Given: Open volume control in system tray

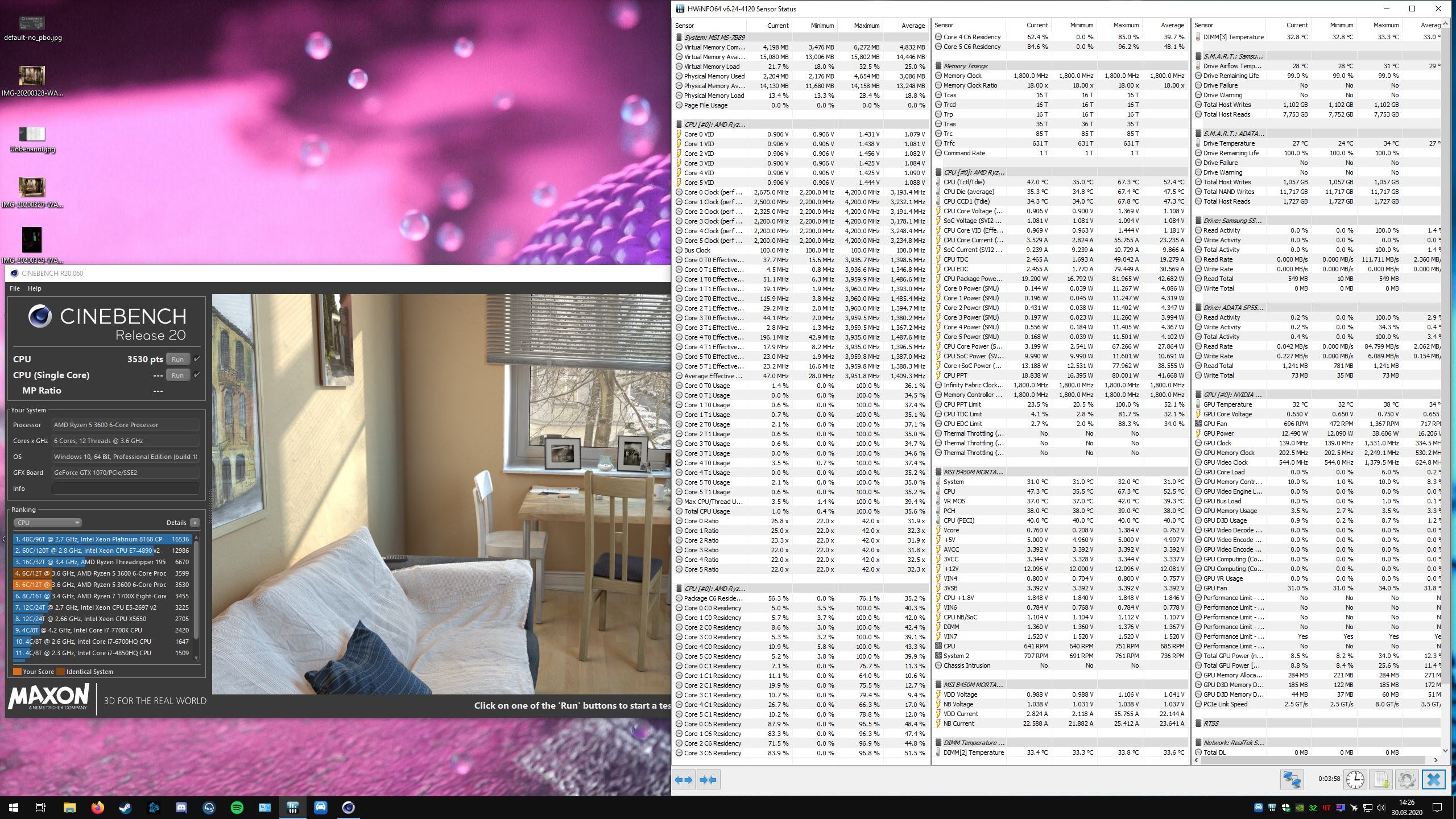Looking at the screenshot, I should coord(1381,808).
